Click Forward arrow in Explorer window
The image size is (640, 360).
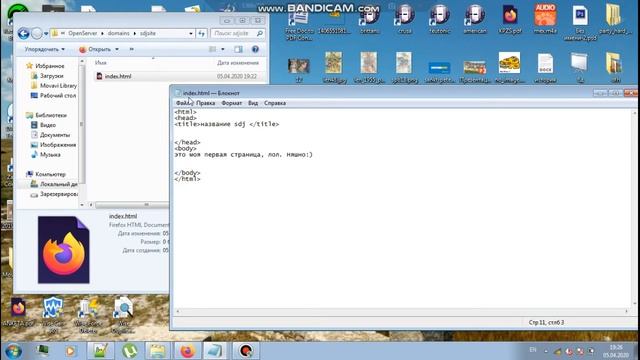(37, 33)
